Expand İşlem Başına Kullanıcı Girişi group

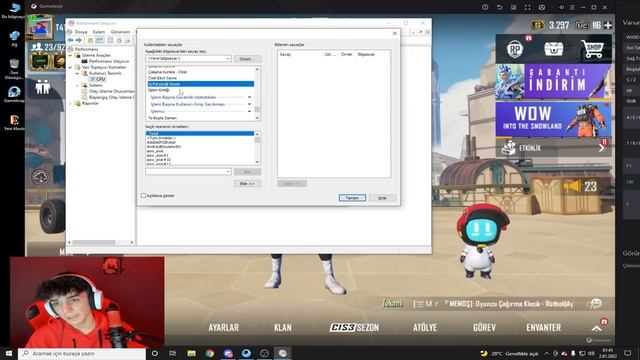[x=249, y=104]
